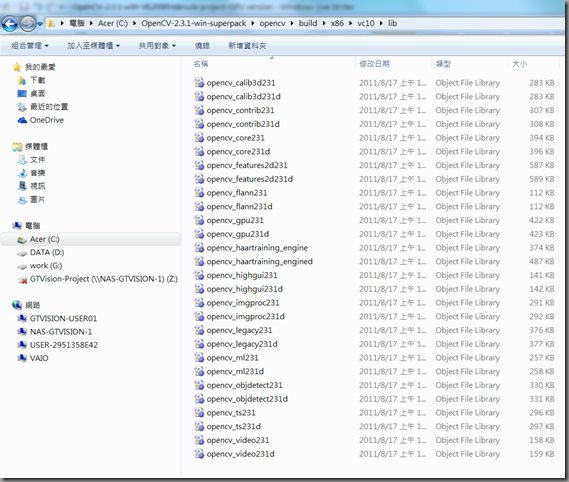
Task: Go to the vc10 folder breadcrumb
Action: point(365,23)
